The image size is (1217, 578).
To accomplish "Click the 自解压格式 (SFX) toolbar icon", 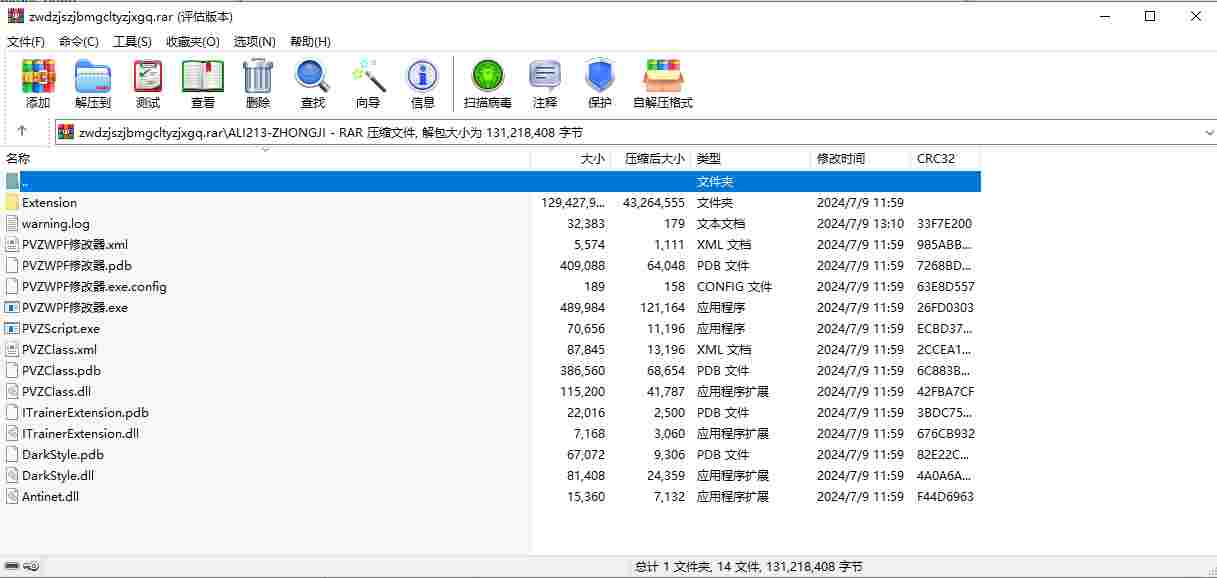I will point(663,75).
